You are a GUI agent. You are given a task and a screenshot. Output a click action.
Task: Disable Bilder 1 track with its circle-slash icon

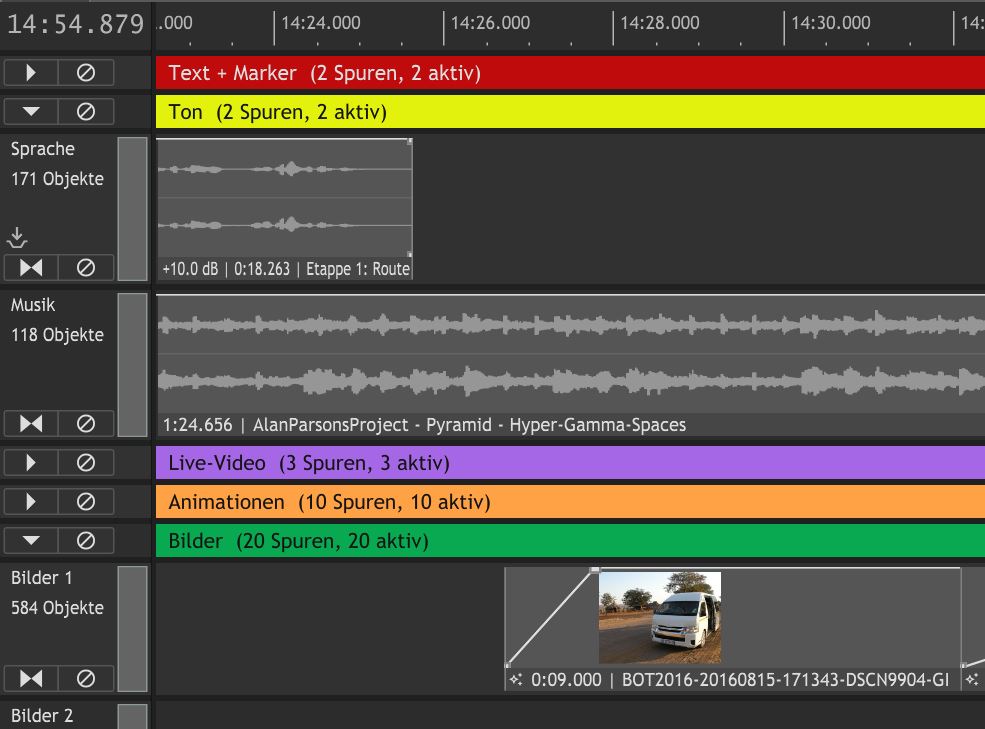tap(86, 678)
